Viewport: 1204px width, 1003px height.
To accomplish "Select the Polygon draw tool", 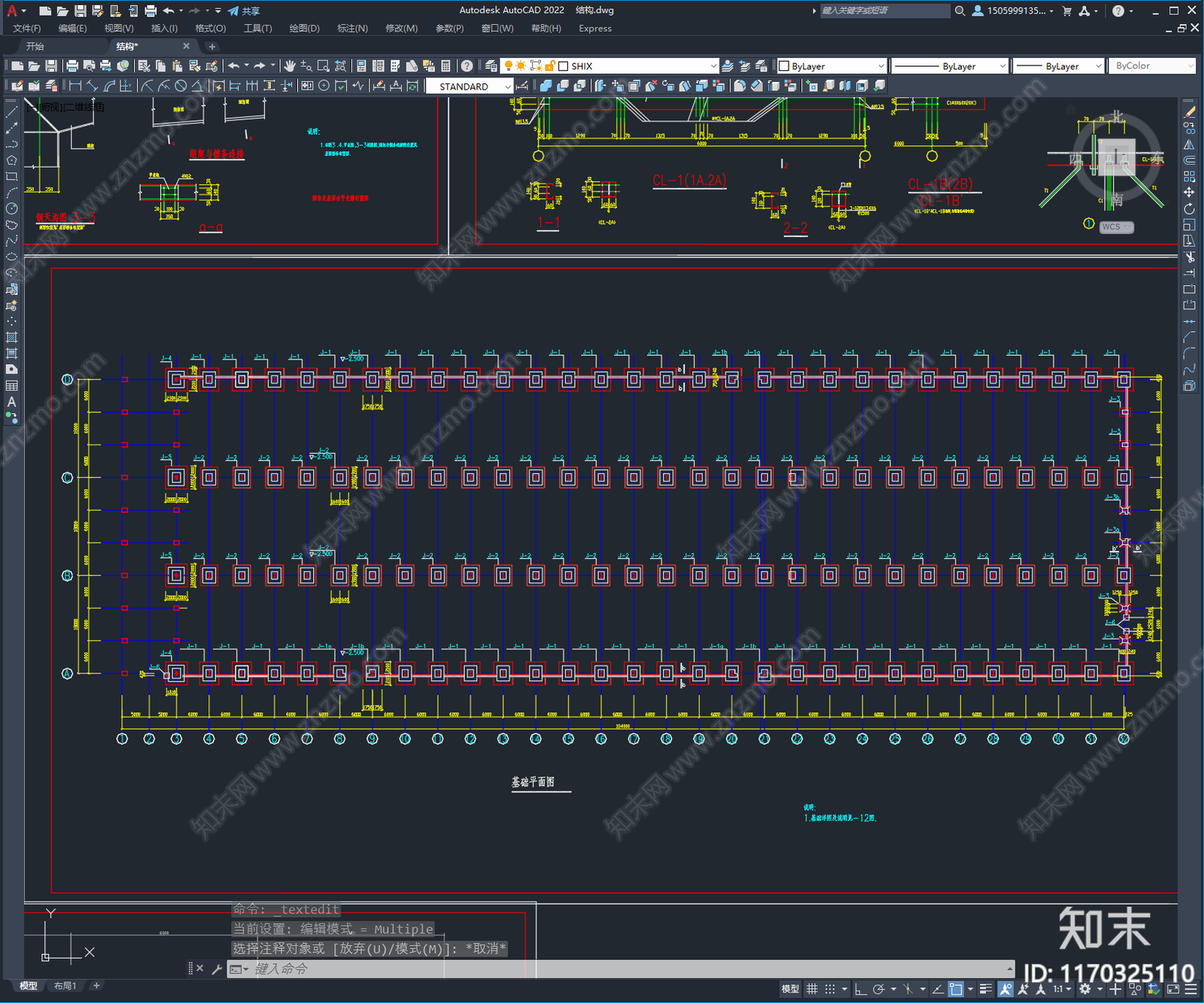I will point(11,160).
